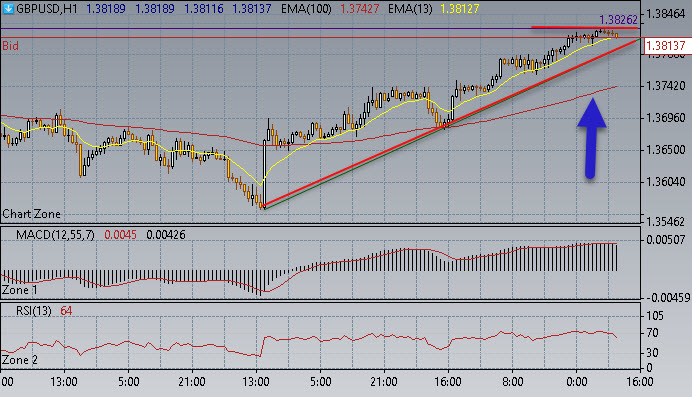Click the EMA(13) indicator label
Image resolution: width=692 pixels, height=397 pixels.
(x=410, y=8)
